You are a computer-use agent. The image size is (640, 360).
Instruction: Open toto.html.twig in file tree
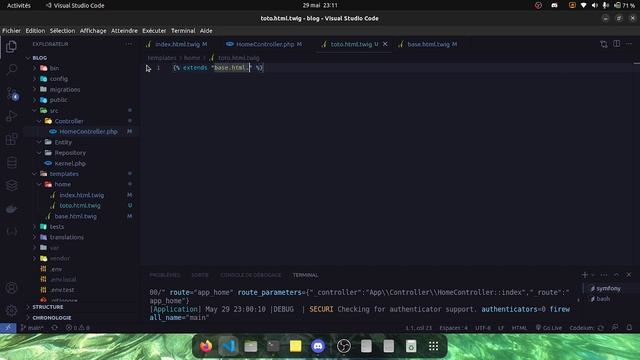coord(80,206)
